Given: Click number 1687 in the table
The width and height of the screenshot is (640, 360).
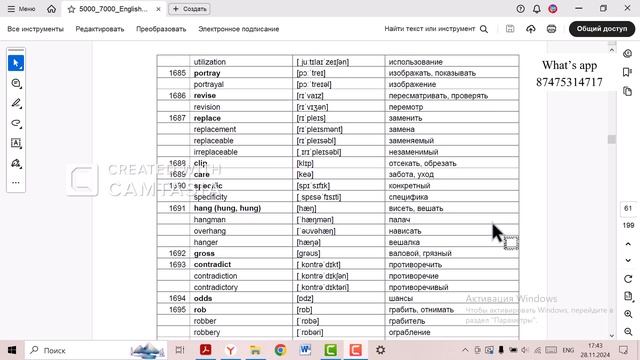Looking at the screenshot, I should click(x=178, y=118).
